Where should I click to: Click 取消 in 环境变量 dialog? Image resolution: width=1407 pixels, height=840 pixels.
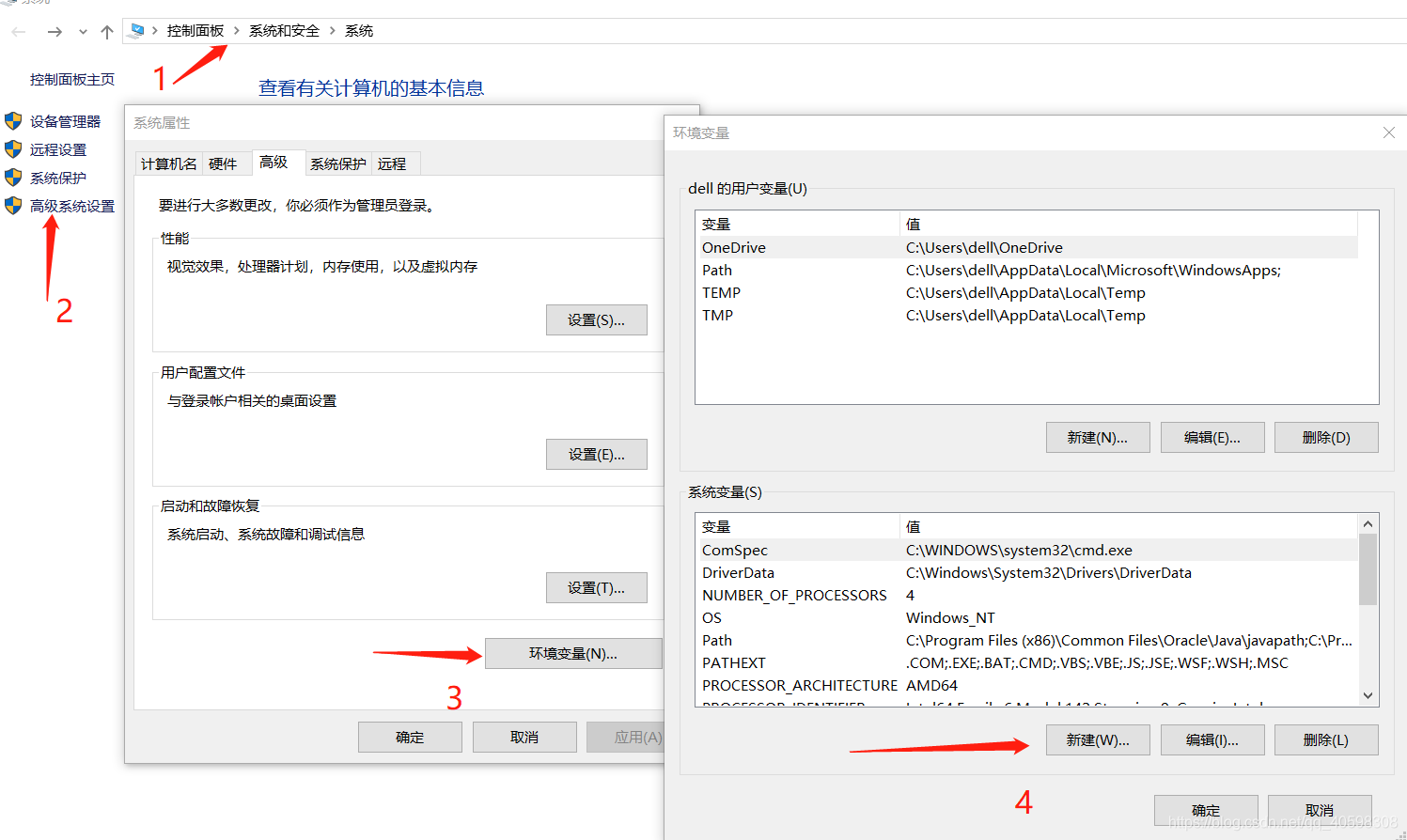(1320, 811)
